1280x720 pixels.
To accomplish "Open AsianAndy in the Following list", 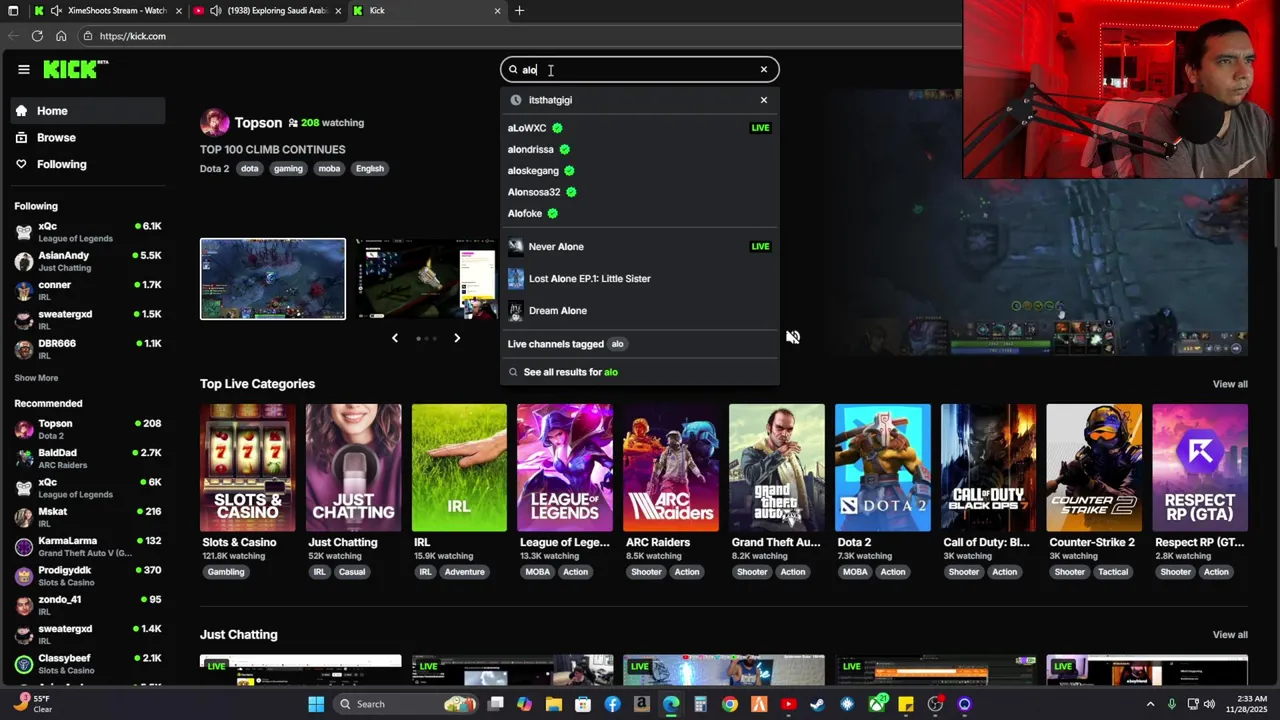I will (87, 261).
